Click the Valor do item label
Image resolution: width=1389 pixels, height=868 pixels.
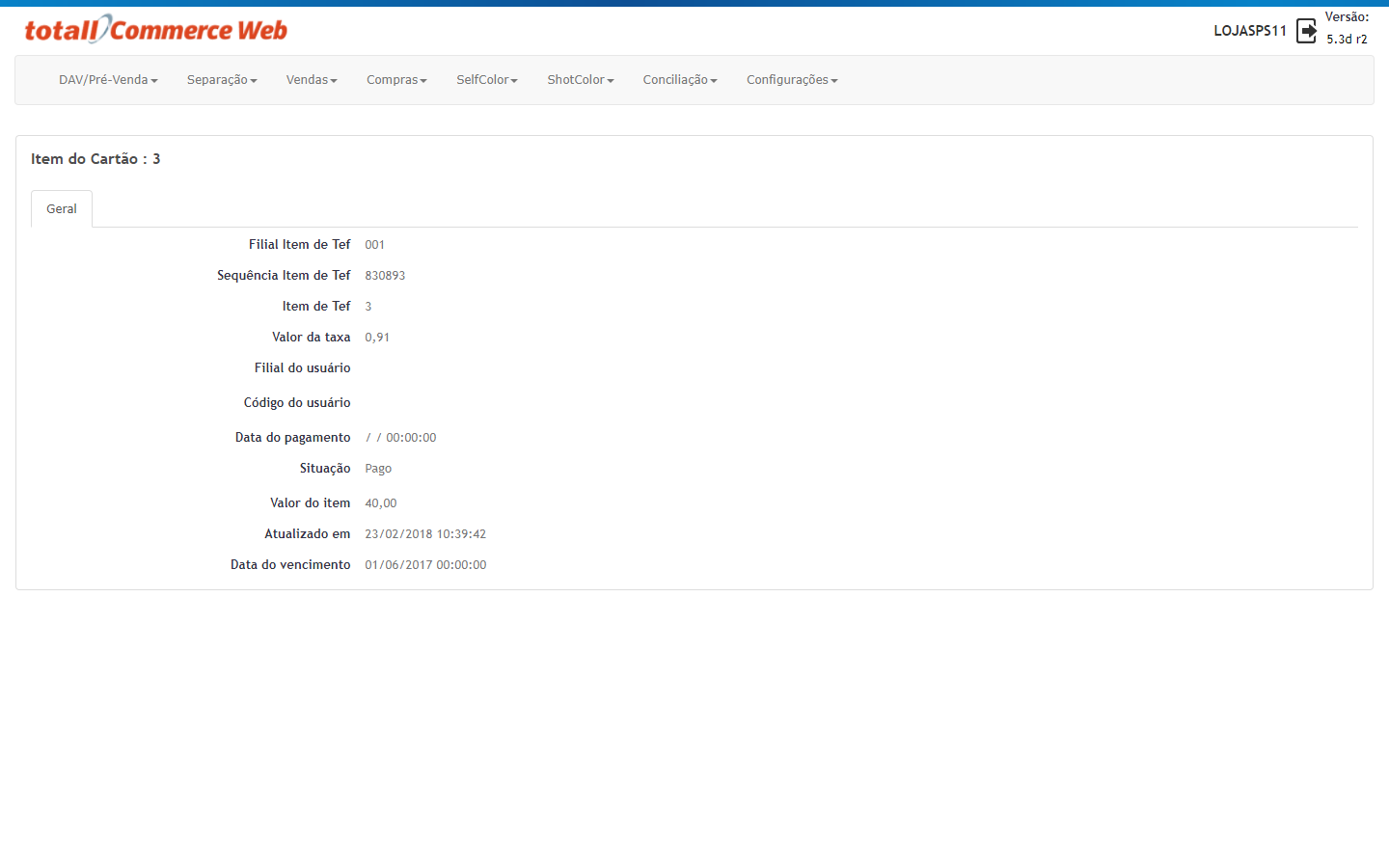[310, 503]
